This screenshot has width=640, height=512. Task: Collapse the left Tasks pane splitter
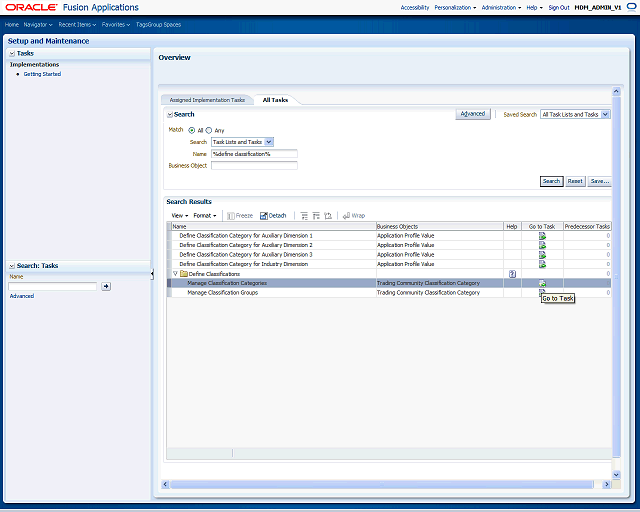pyautogui.click(x=152, y=274)
